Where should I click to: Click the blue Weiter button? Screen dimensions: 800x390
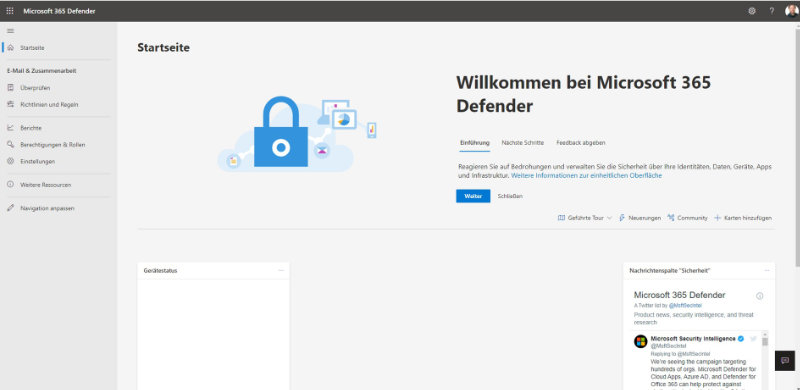[473, 196]
